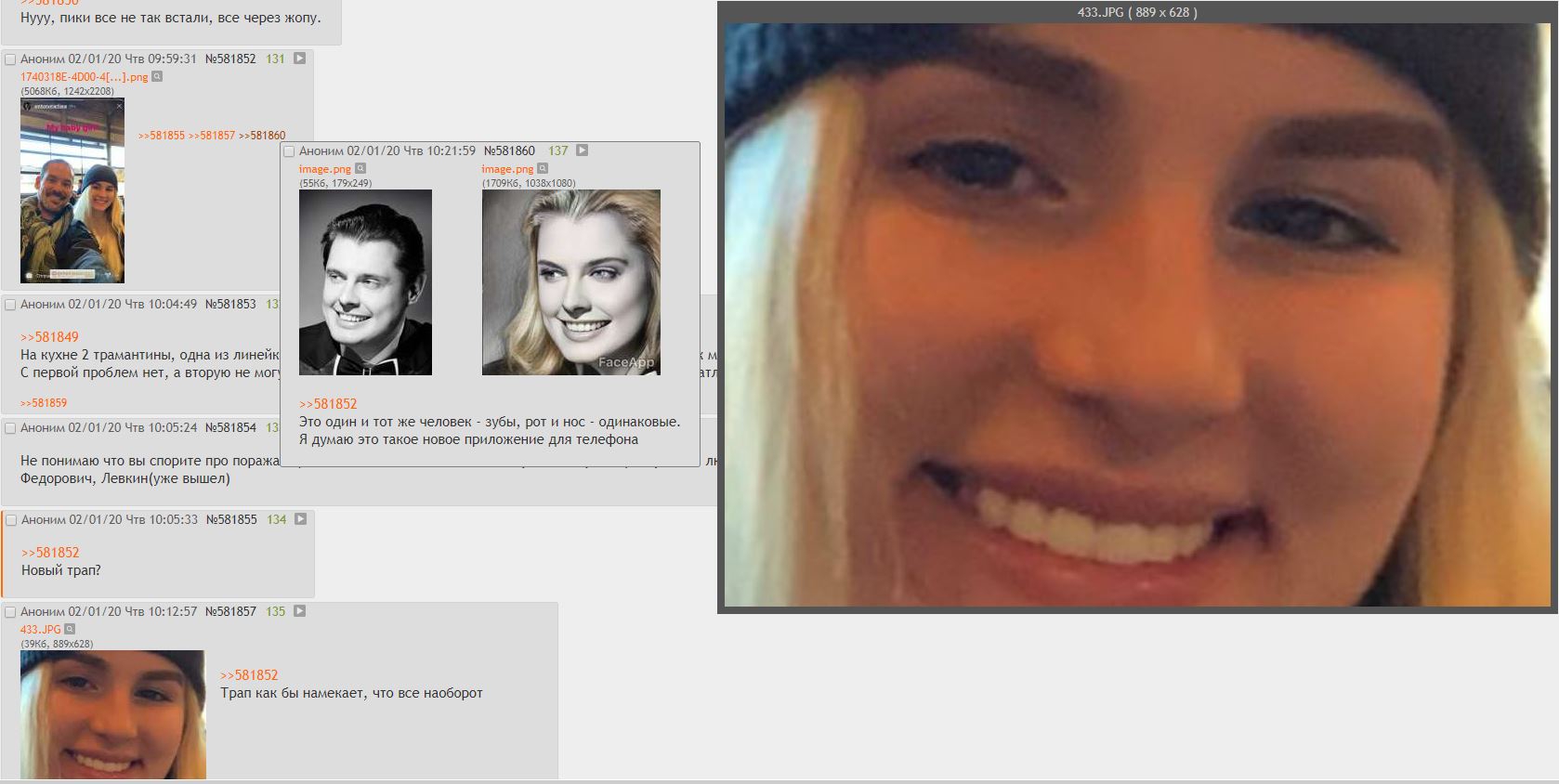1559x784 pixels.
Task: Follow quote link >>581849 in post 581853
Action: coord(49,337)
